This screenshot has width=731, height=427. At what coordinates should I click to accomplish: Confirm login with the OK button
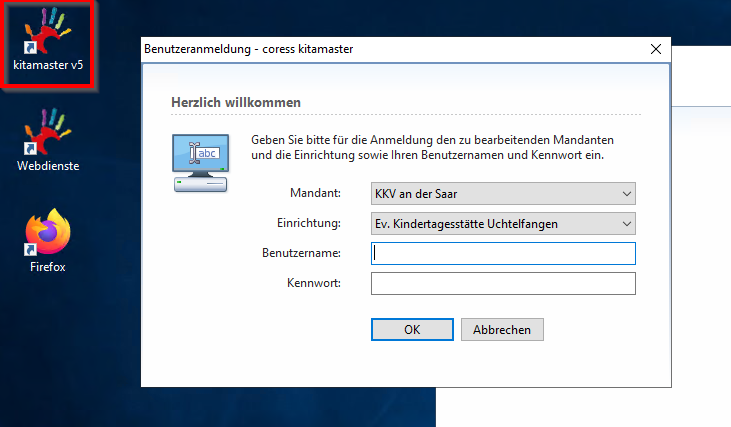pyautogui.click(x=412, y=330)
